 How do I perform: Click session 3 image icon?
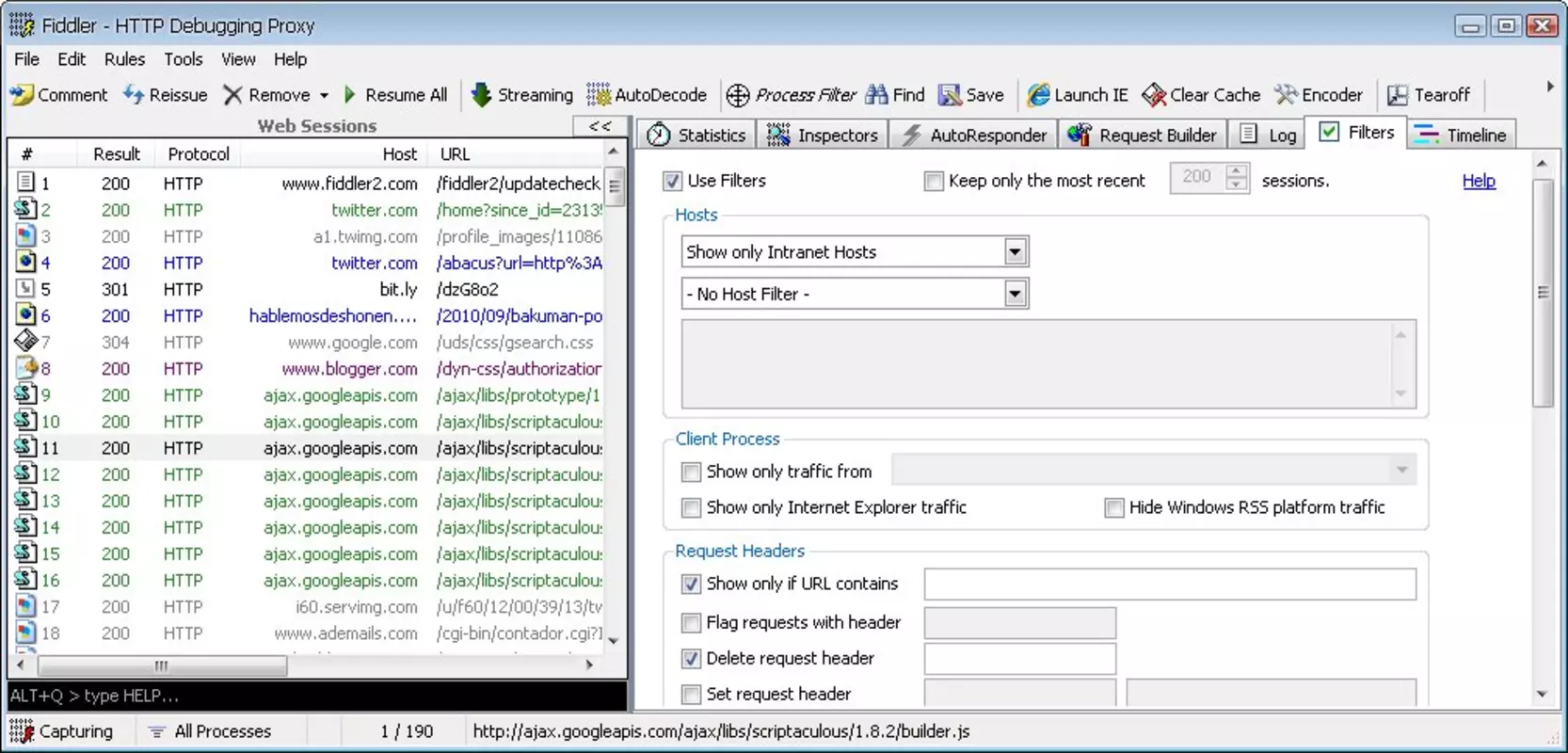[x=26, y=235]
